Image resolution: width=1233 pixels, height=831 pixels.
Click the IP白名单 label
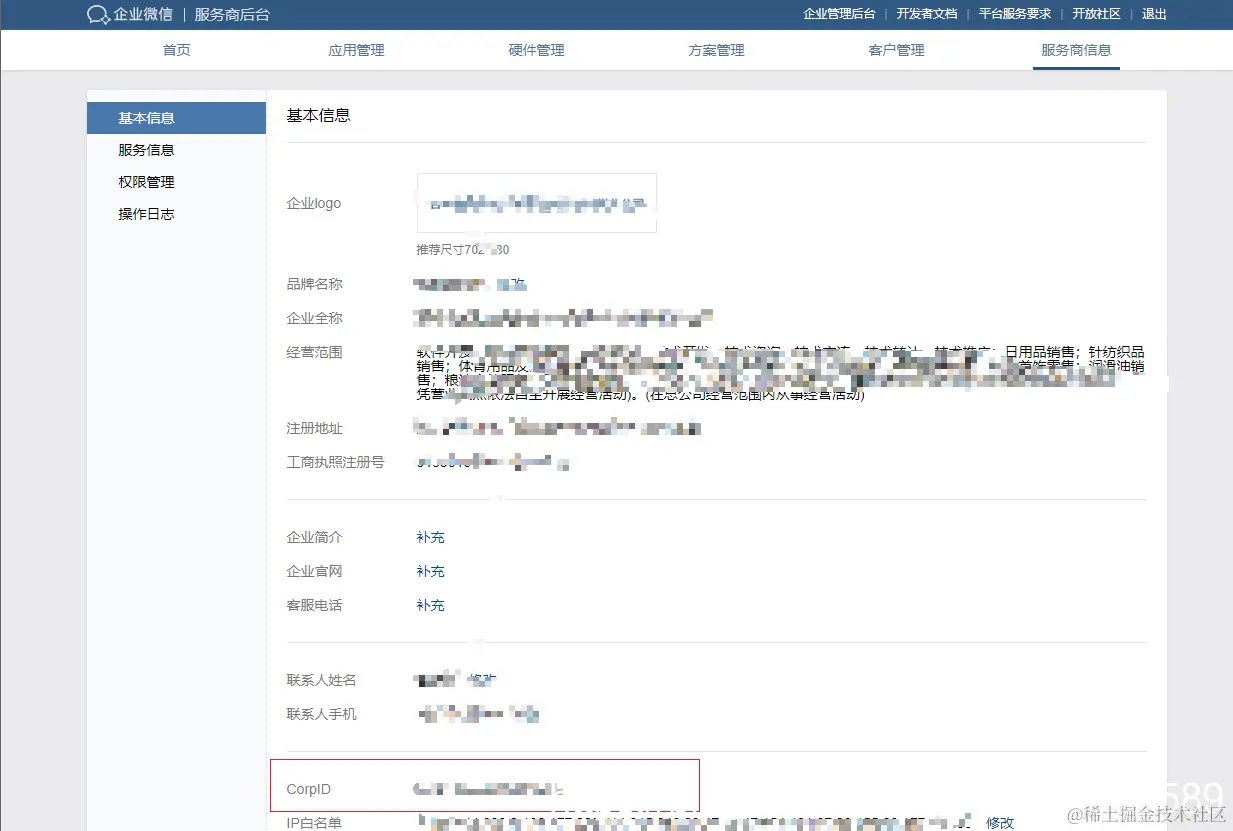[x=314, y=823]
